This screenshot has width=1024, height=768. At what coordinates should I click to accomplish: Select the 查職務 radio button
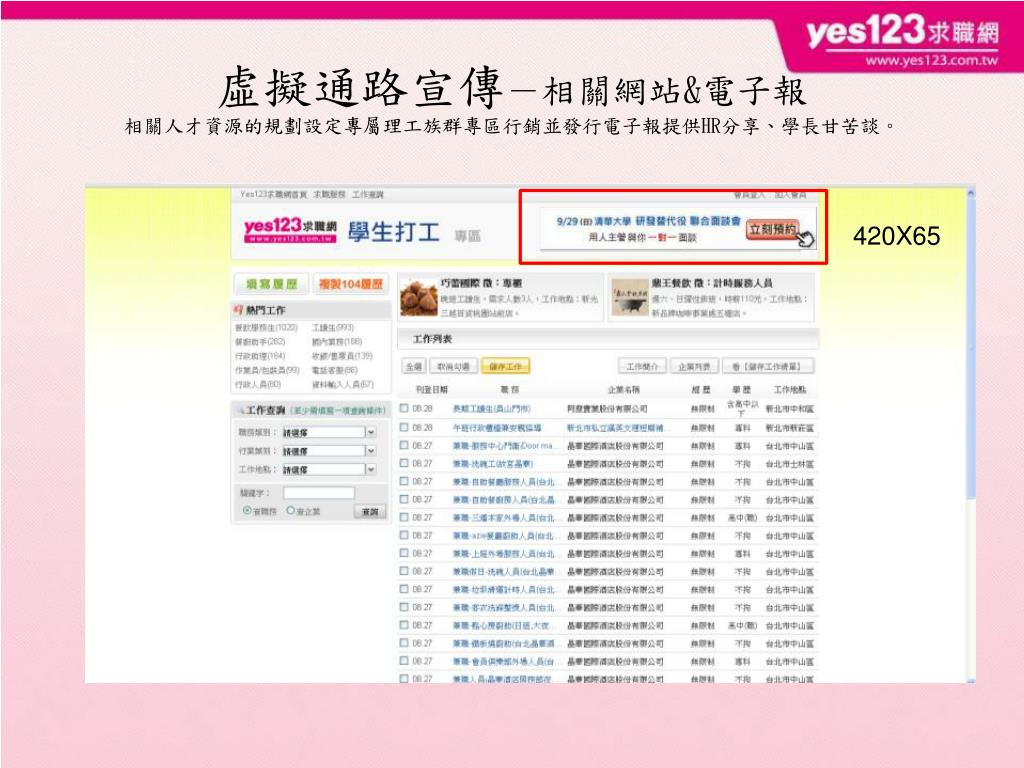[x=247, y=511]
